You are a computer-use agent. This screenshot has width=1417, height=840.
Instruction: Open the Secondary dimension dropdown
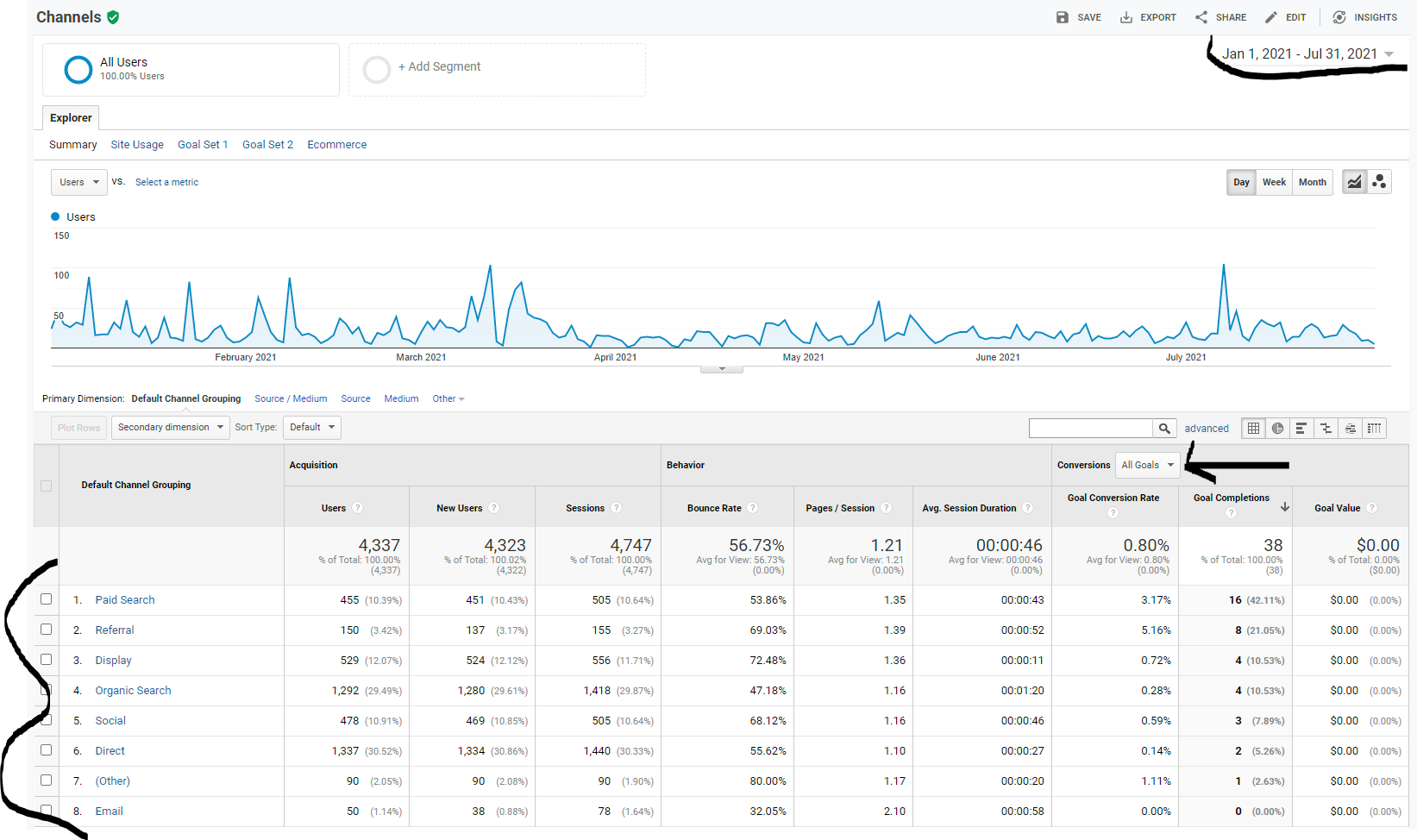pyautogui.click(x=170, y=428)
